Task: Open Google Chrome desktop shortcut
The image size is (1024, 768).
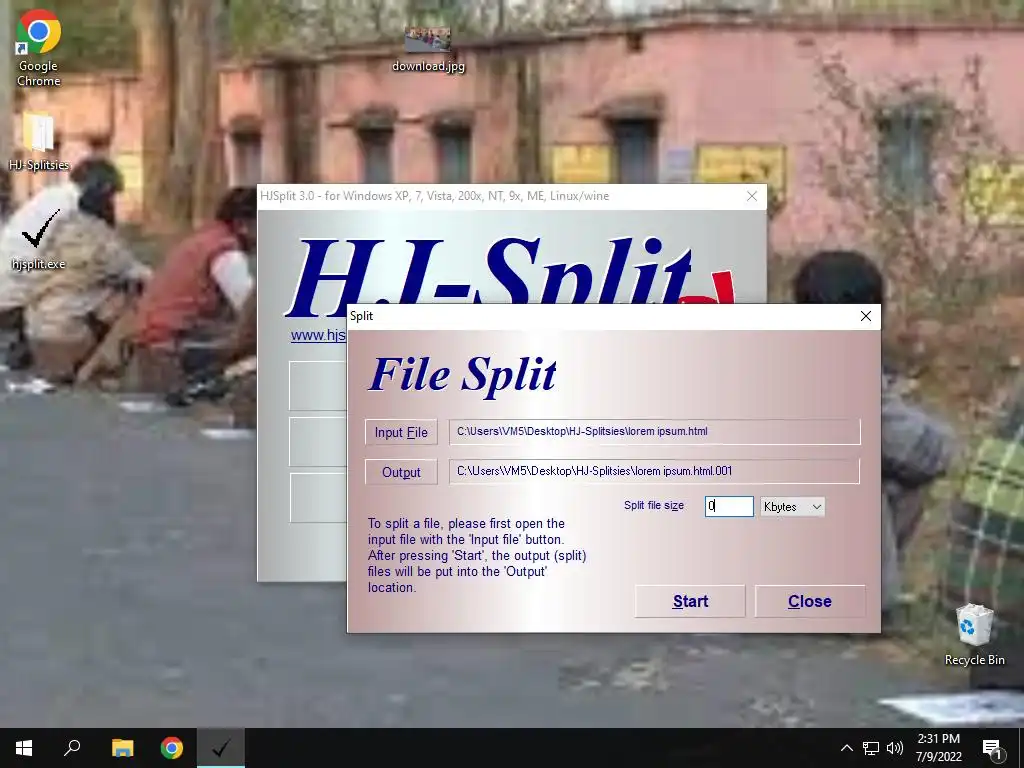Action: click(39, 48)
